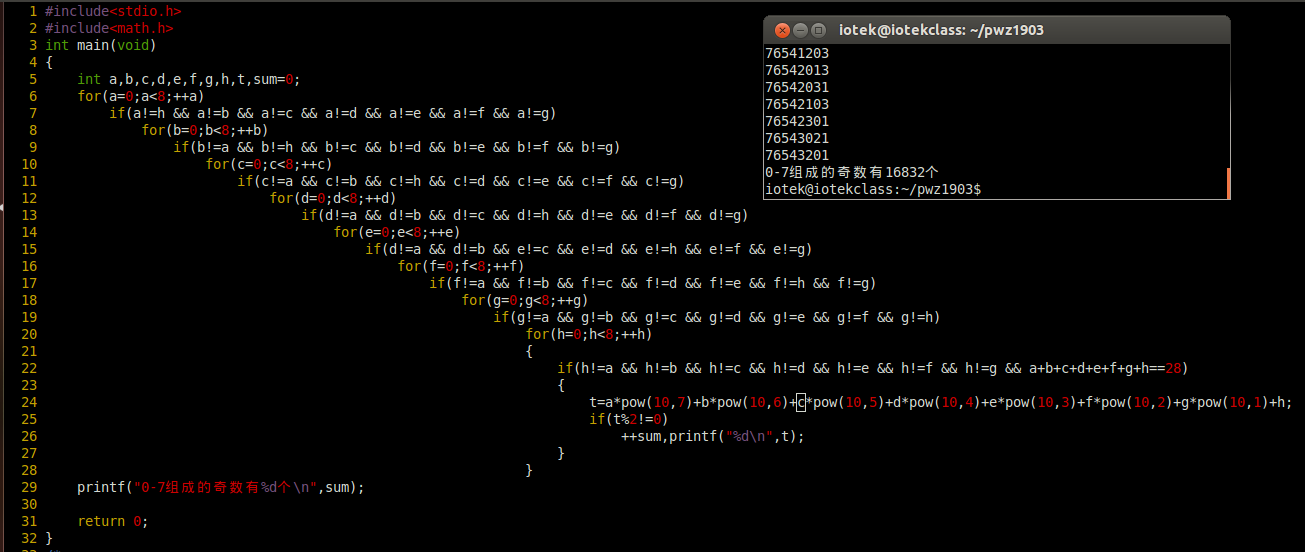1305x552 pixels.
Task: Click the terminal title 'iotek@iotekclass: ~/pwz1903'
Action: coord(941,30)
